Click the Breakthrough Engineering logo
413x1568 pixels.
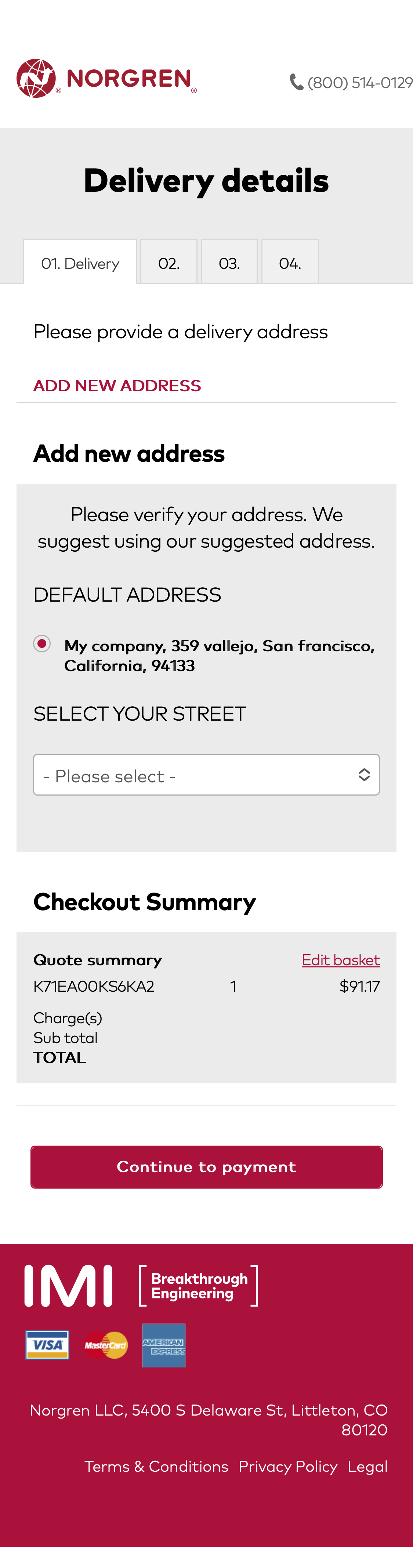(x=199, y=1284)
